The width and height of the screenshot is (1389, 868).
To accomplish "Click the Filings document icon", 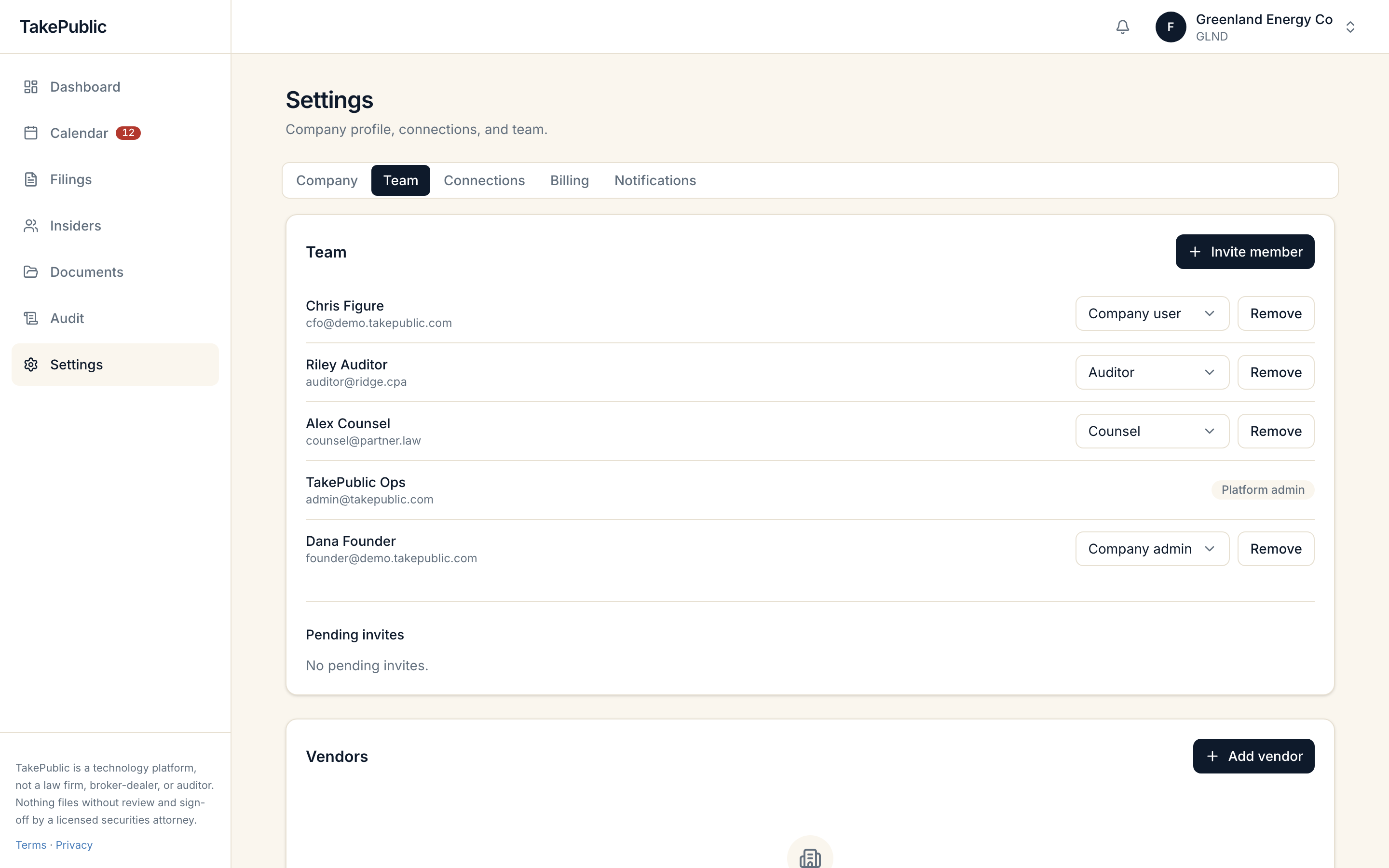I will 31,179.
